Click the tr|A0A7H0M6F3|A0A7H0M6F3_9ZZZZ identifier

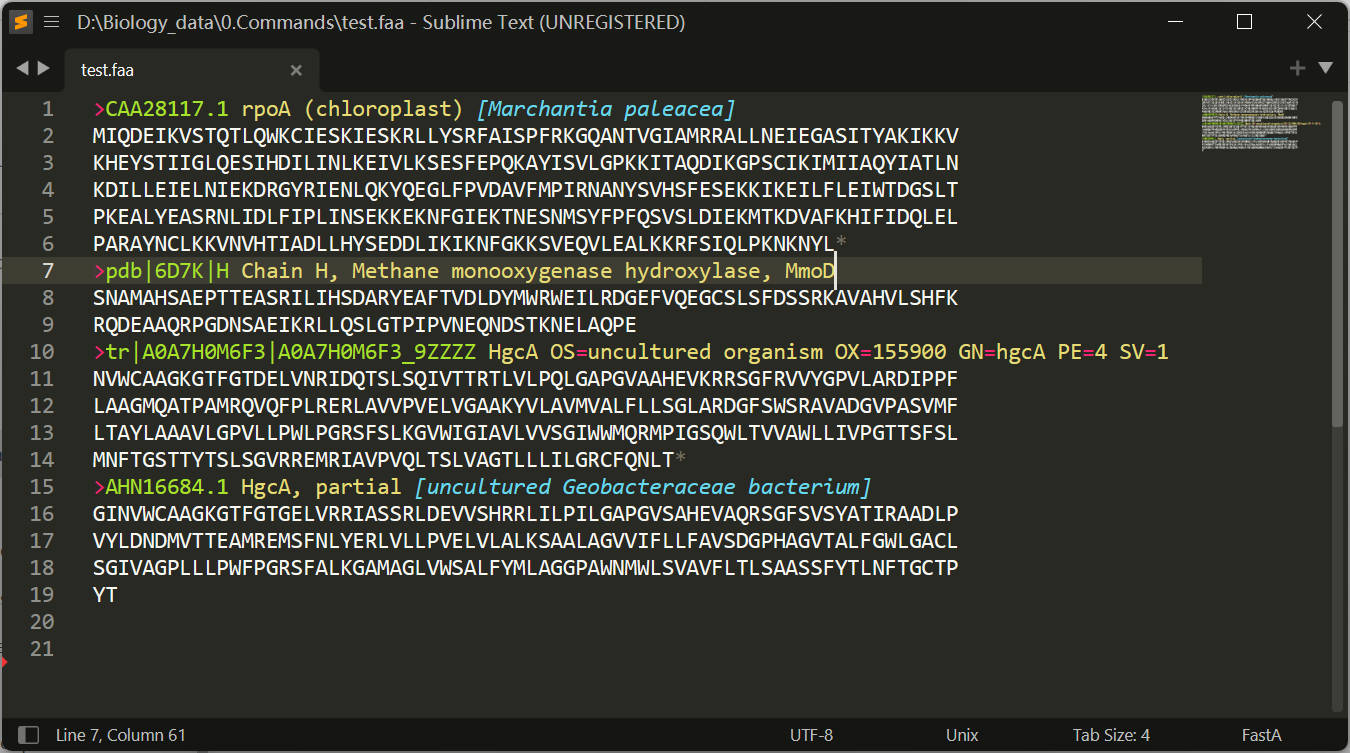click(x=290, y=352)
